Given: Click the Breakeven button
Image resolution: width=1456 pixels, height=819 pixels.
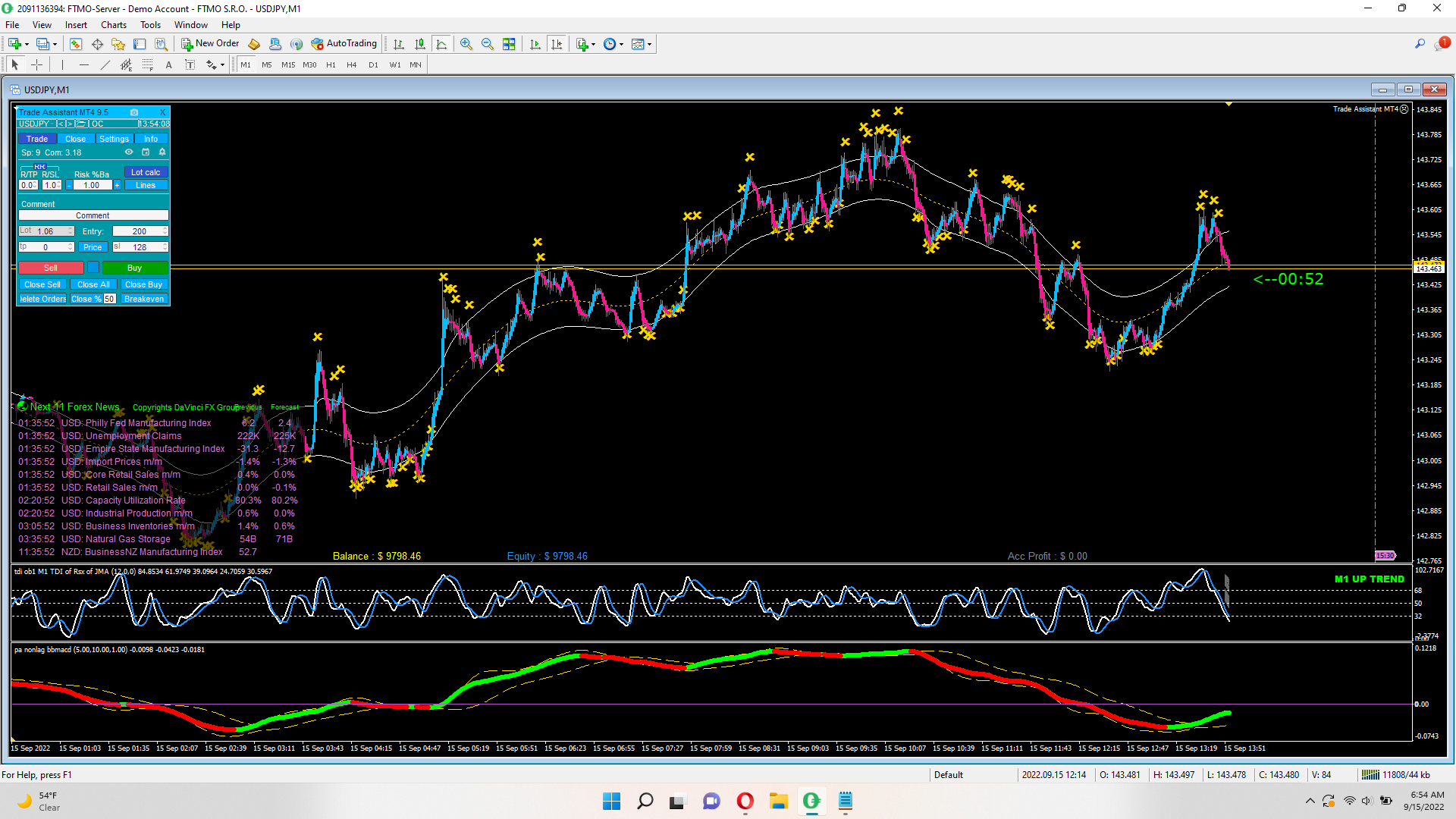Looking at the screenshot, I should [144, 299].
